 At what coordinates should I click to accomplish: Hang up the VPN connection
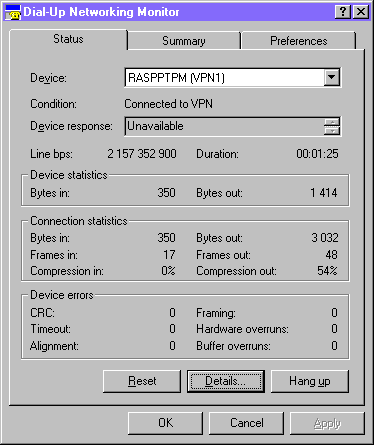pyautogui.click(x=310, y=381)
